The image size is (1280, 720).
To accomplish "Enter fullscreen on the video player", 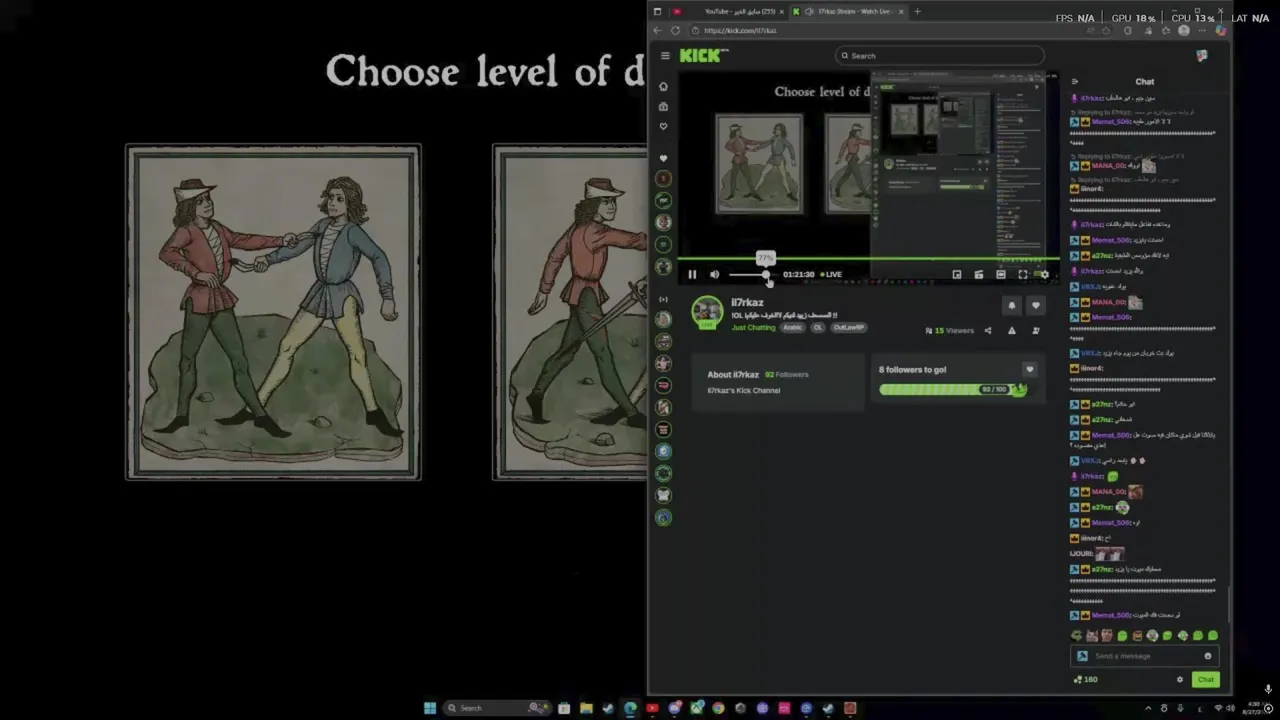I will (1023, 274).
